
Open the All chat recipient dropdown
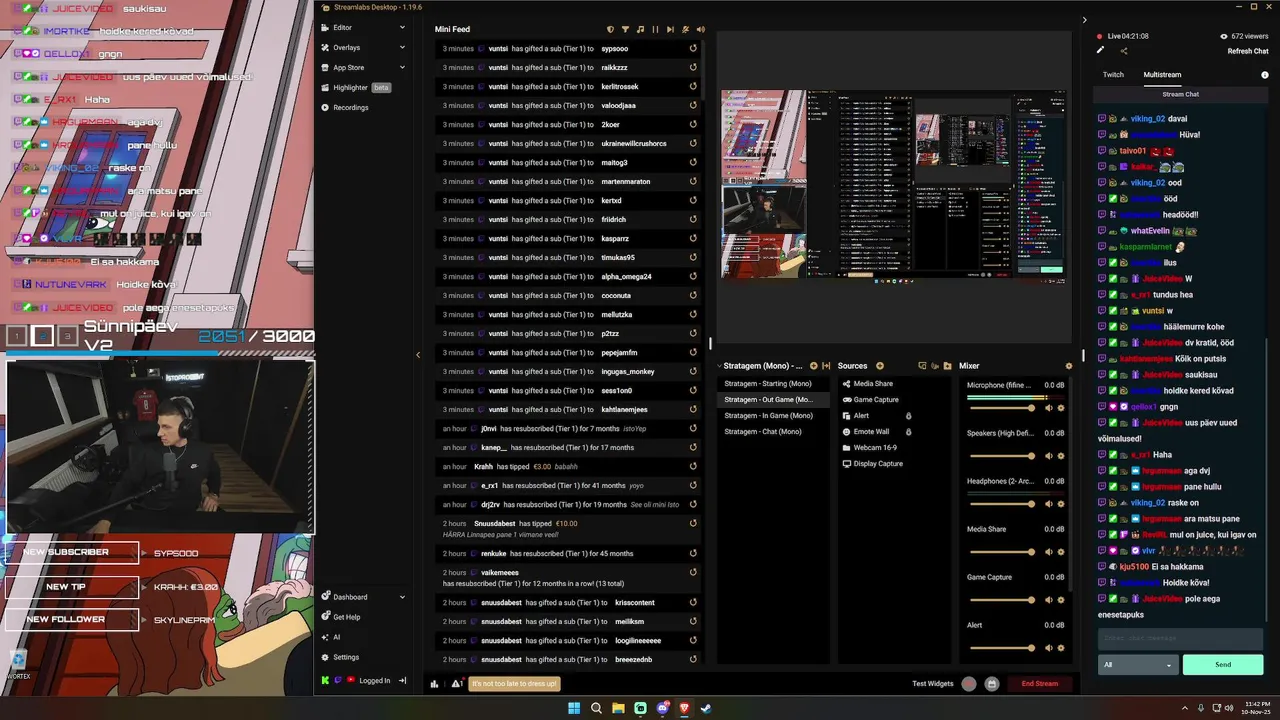(1137, 664)
